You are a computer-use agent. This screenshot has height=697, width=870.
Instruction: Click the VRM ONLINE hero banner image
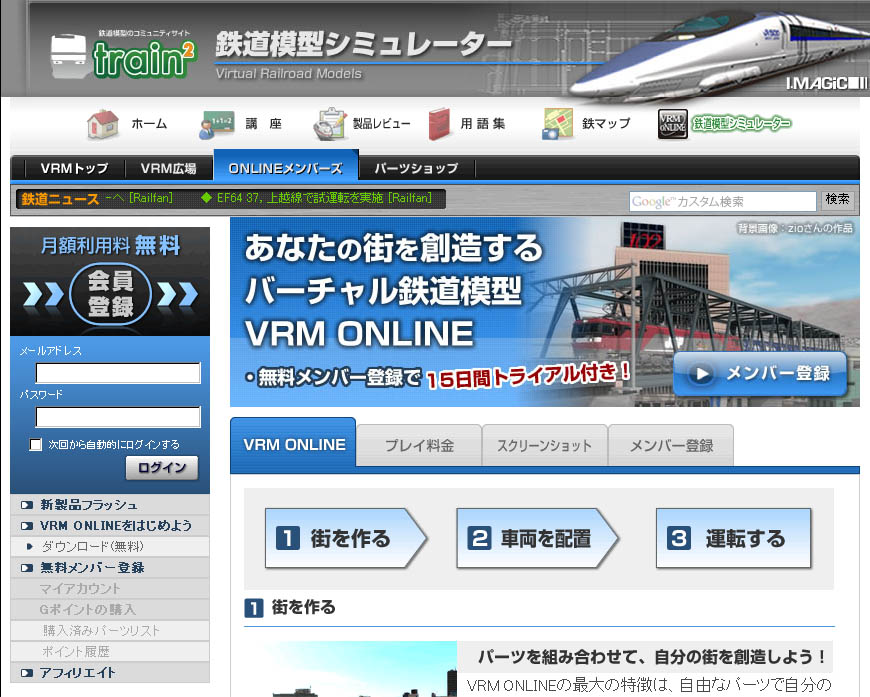point(544,312)
